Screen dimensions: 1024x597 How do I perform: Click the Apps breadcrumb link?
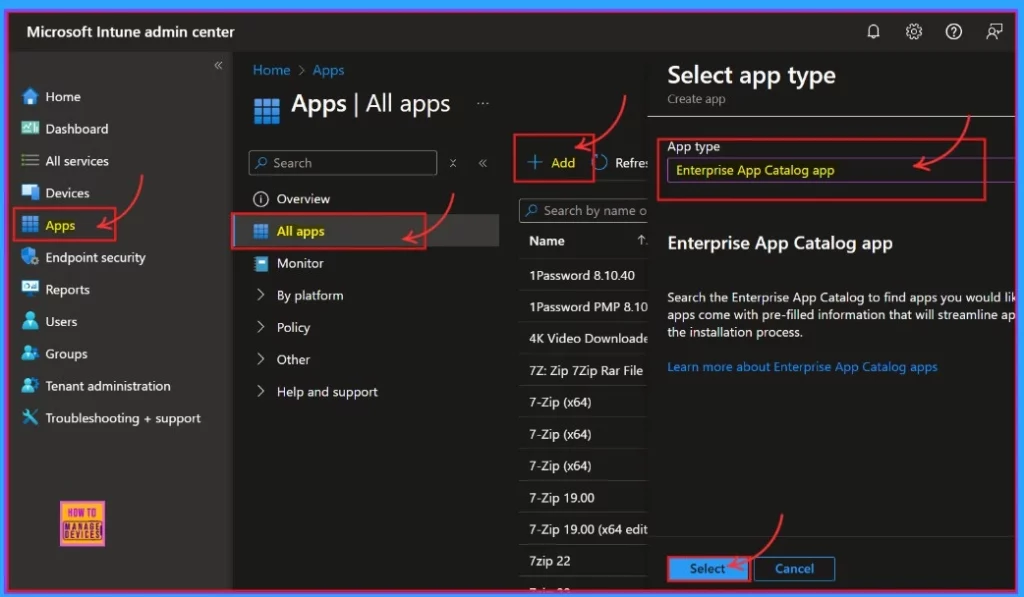coord(328,70)
